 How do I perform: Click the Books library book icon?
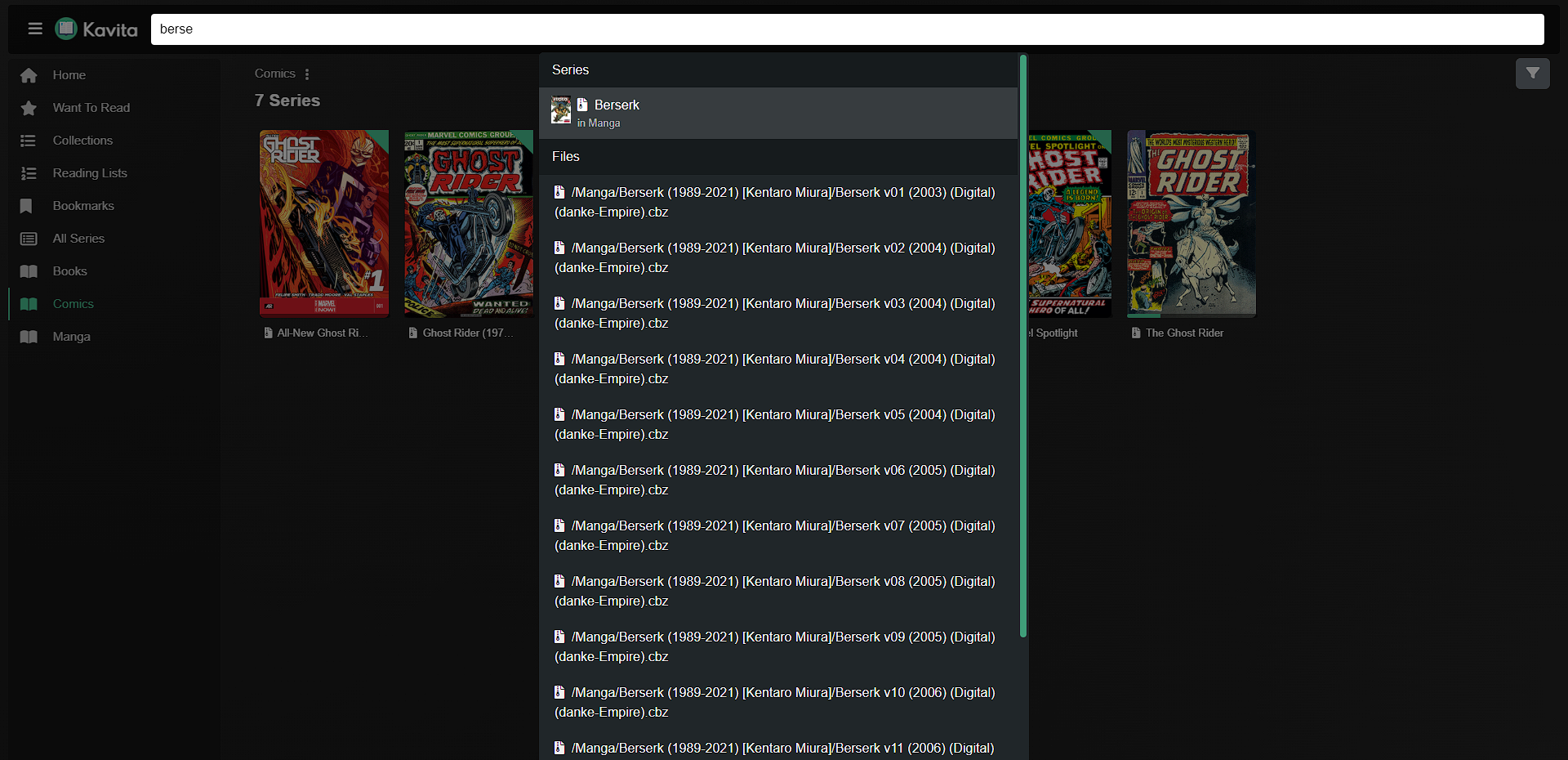coord(29,271)
